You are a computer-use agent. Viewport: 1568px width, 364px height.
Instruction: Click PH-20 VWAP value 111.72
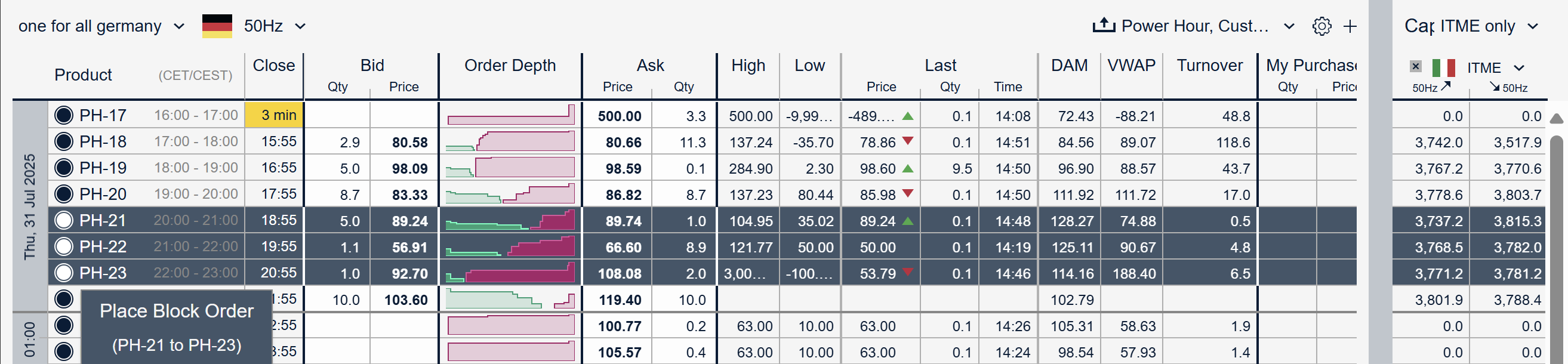click(1135, 195)
